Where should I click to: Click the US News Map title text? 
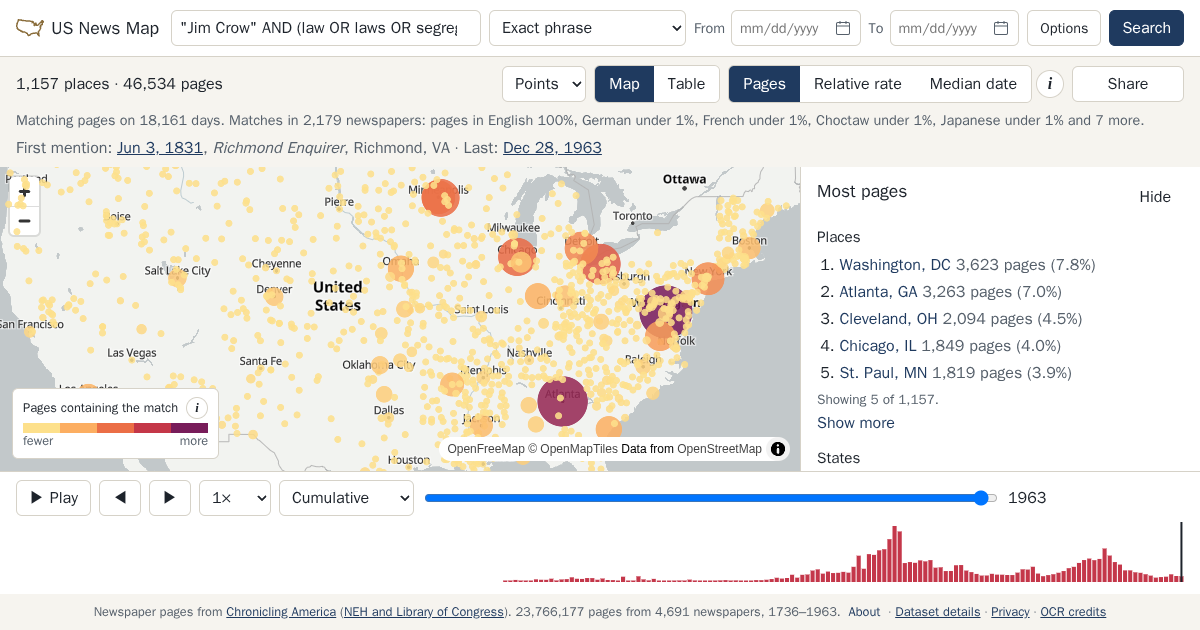(x=105, y=28)
